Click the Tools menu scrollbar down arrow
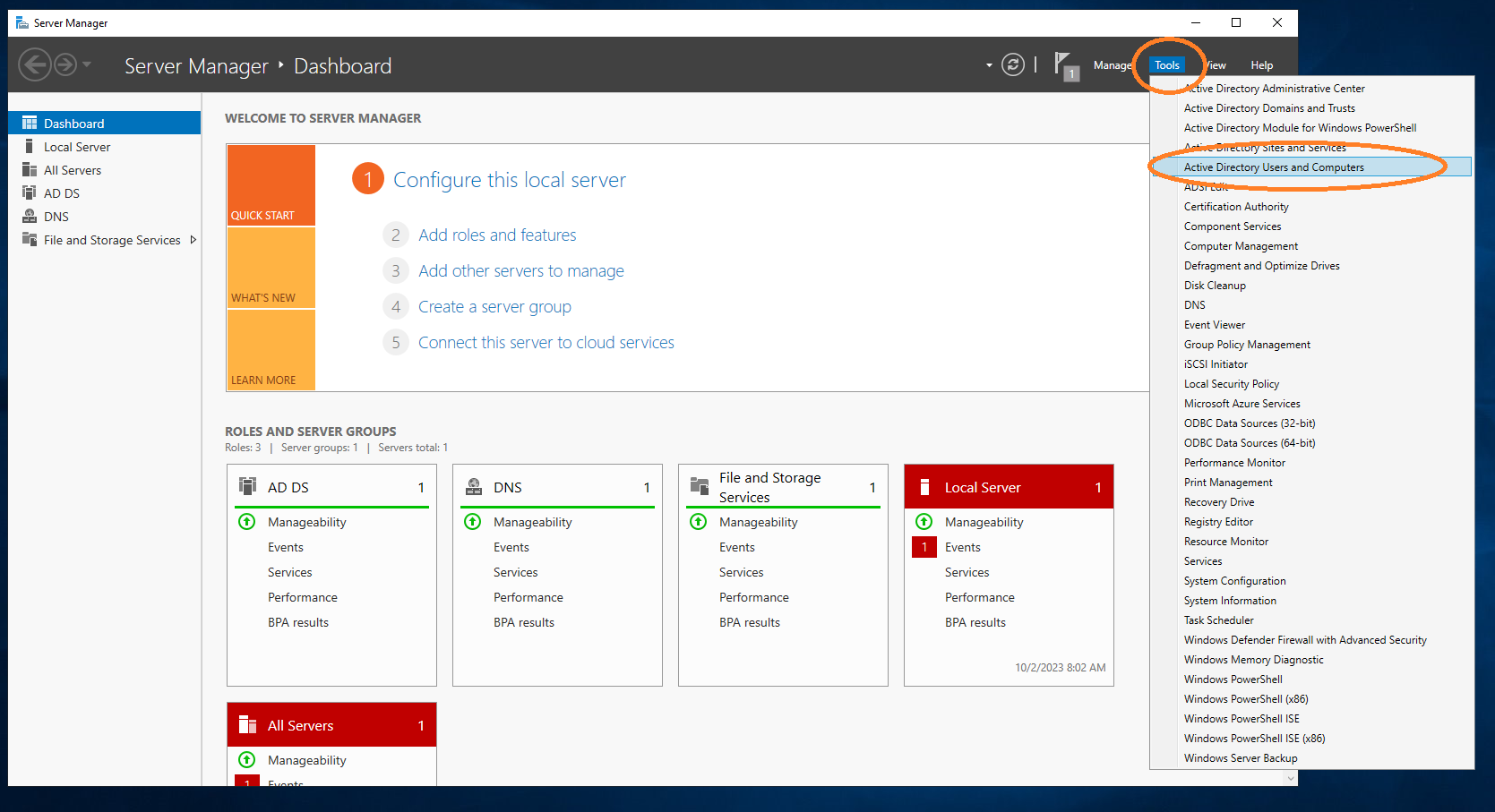Viewport: 1495px width, 812px height. pyautogui.click(x=1290, y=778)
